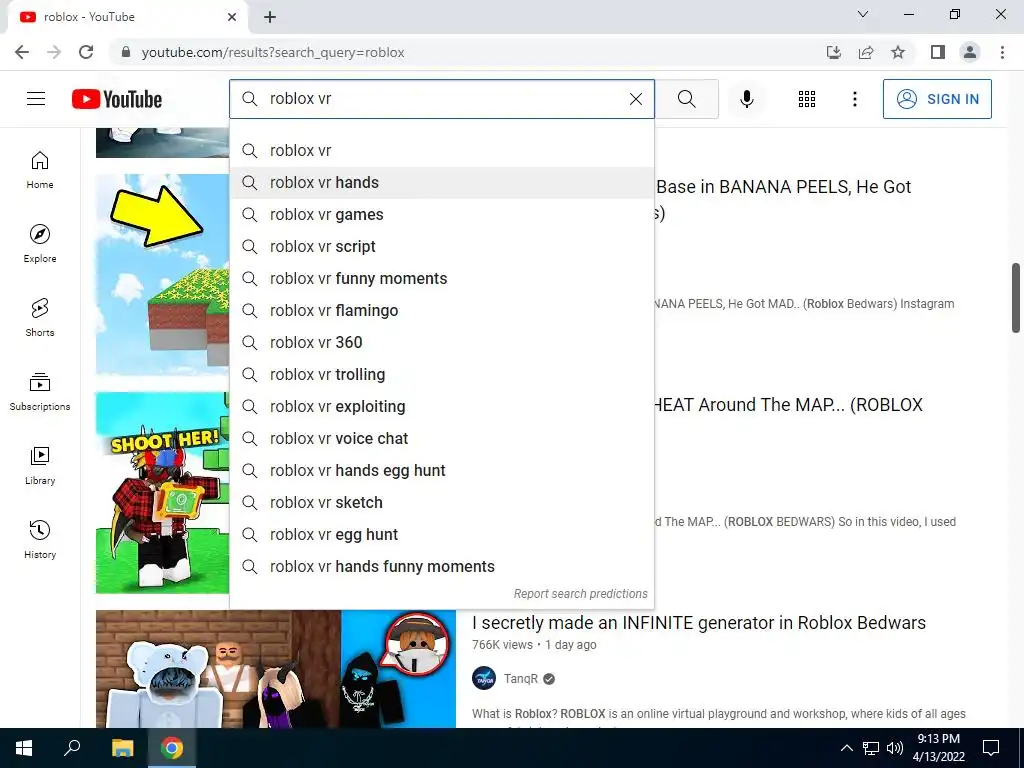
Task: Open Subscriptions in the sidebar
Action: coord(40,392)
